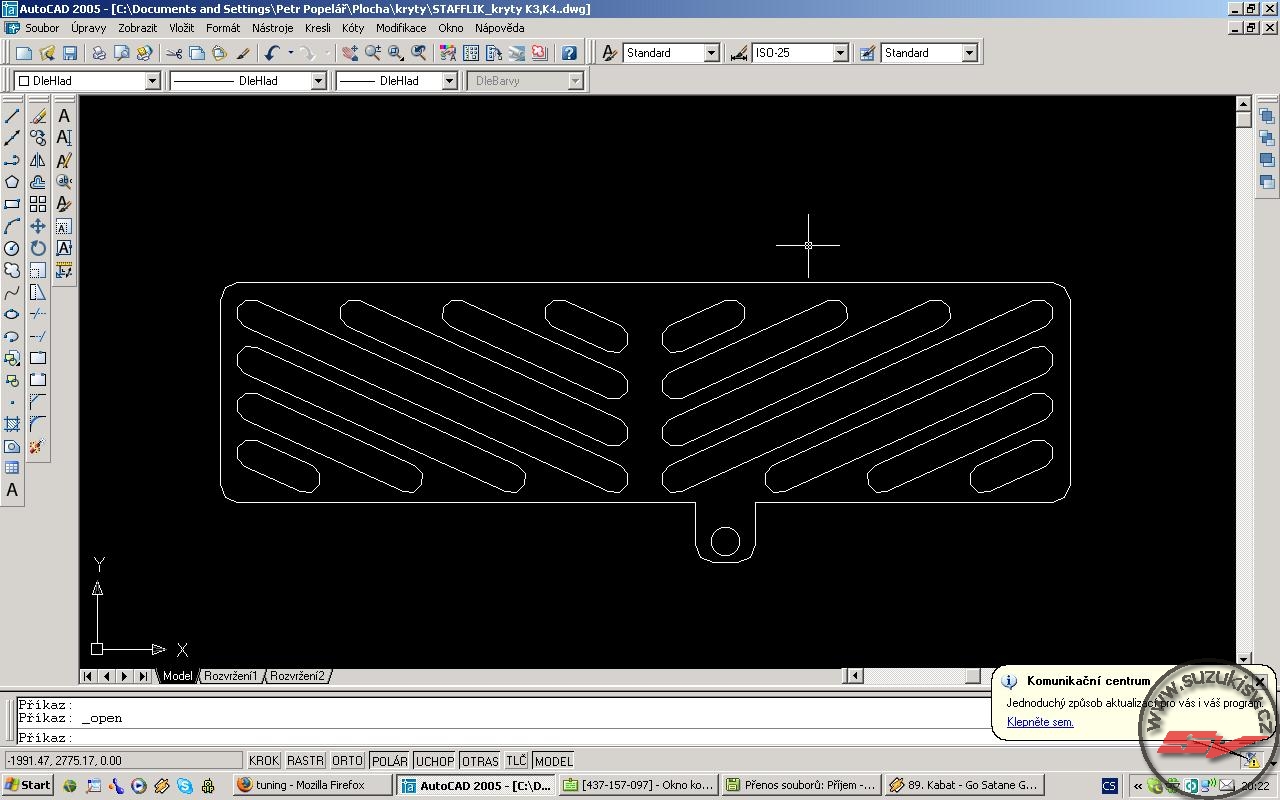The height and width of the screenshot is (800, 1280).
Task: Toggle KROK snap mode
Action: (x=264, y=761)
